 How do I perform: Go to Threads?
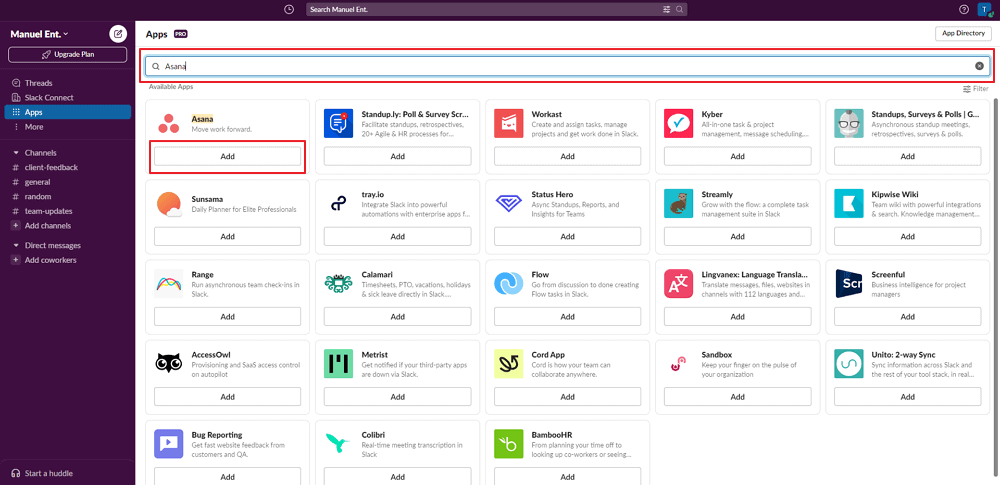pos(68,83)
